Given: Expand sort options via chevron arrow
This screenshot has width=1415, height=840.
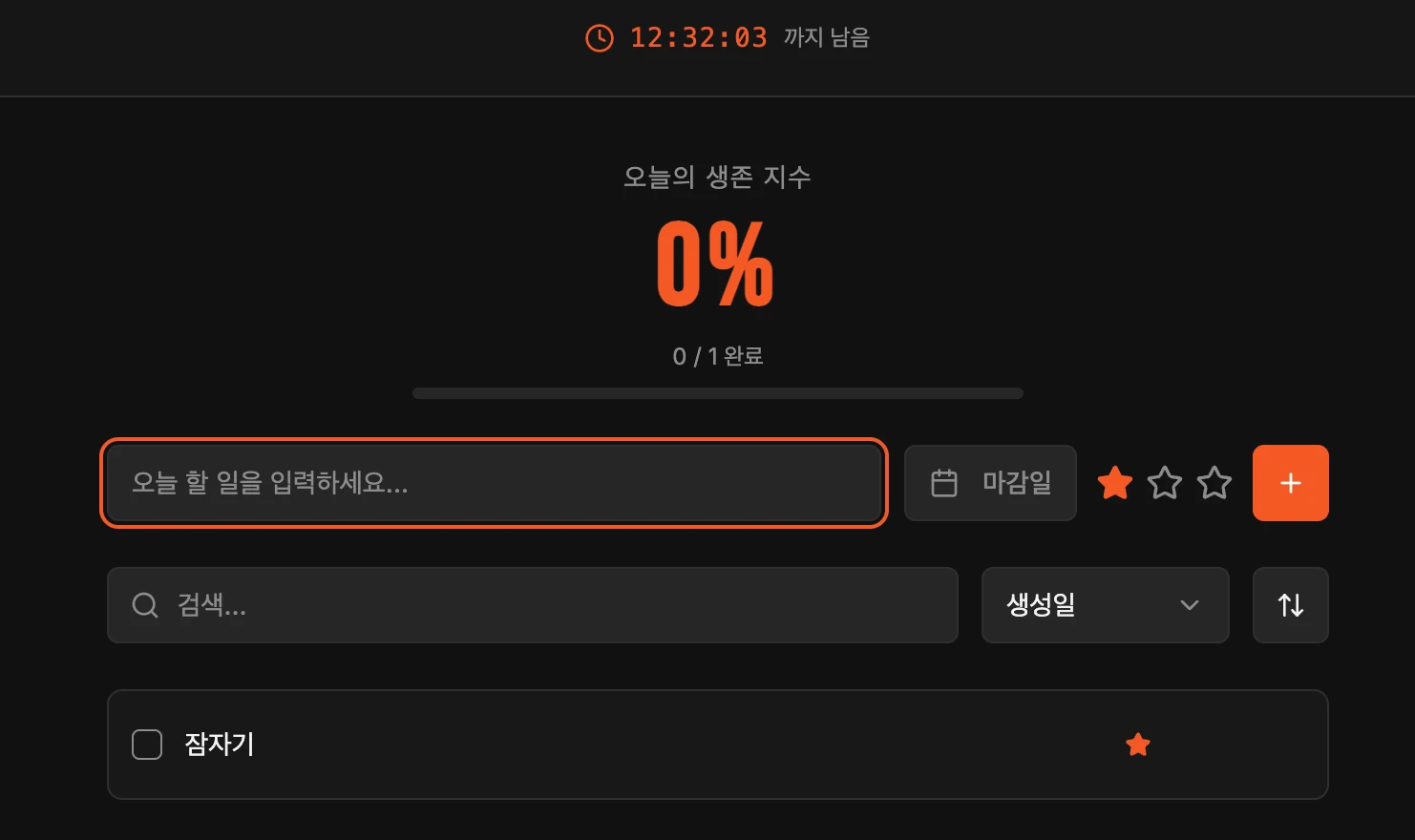Looking at the screenshot, I should [x=1190, y=605].
